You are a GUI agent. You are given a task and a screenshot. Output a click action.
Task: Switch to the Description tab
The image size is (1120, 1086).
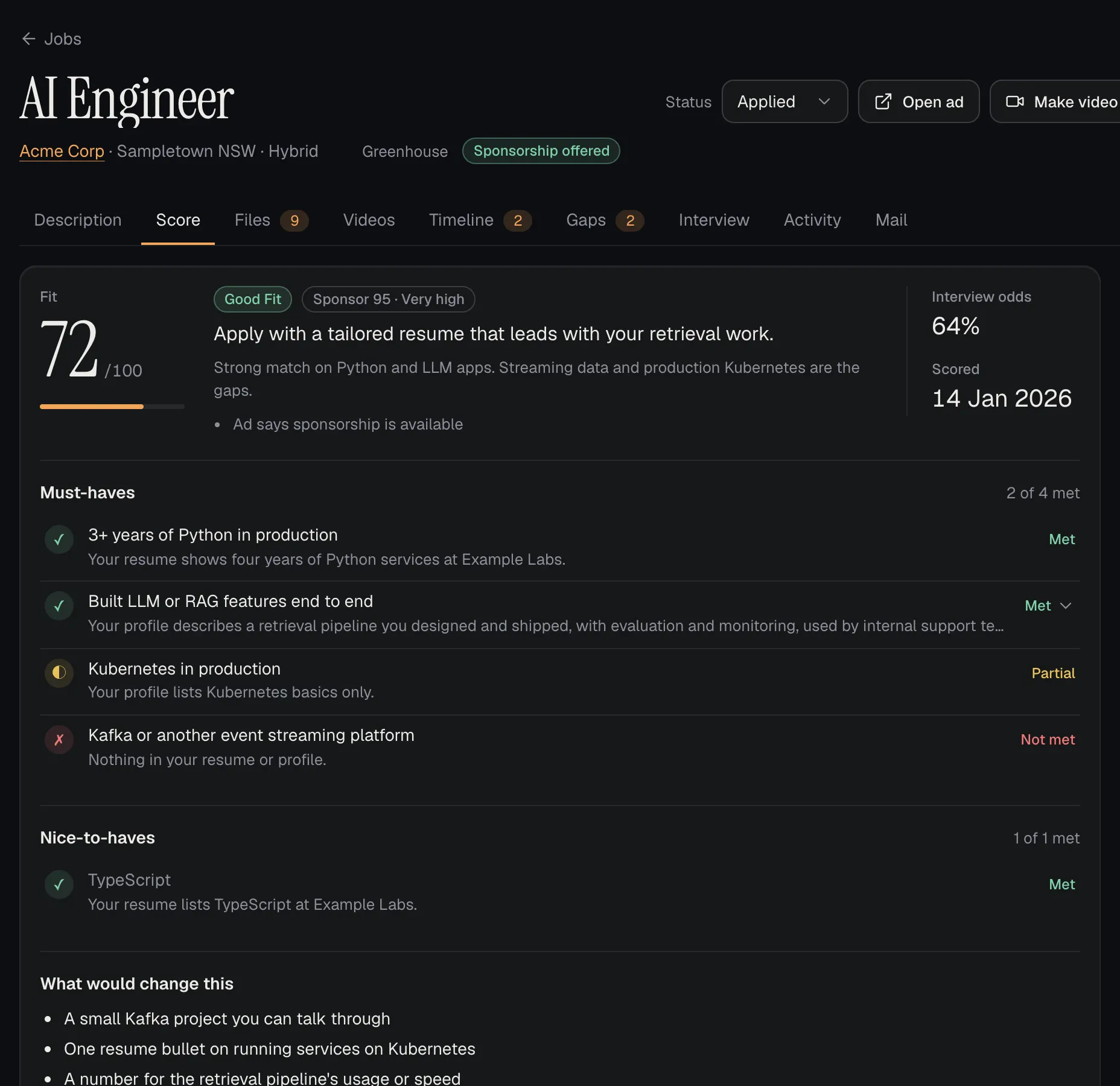pyautogui.click(x=78, y=220)
